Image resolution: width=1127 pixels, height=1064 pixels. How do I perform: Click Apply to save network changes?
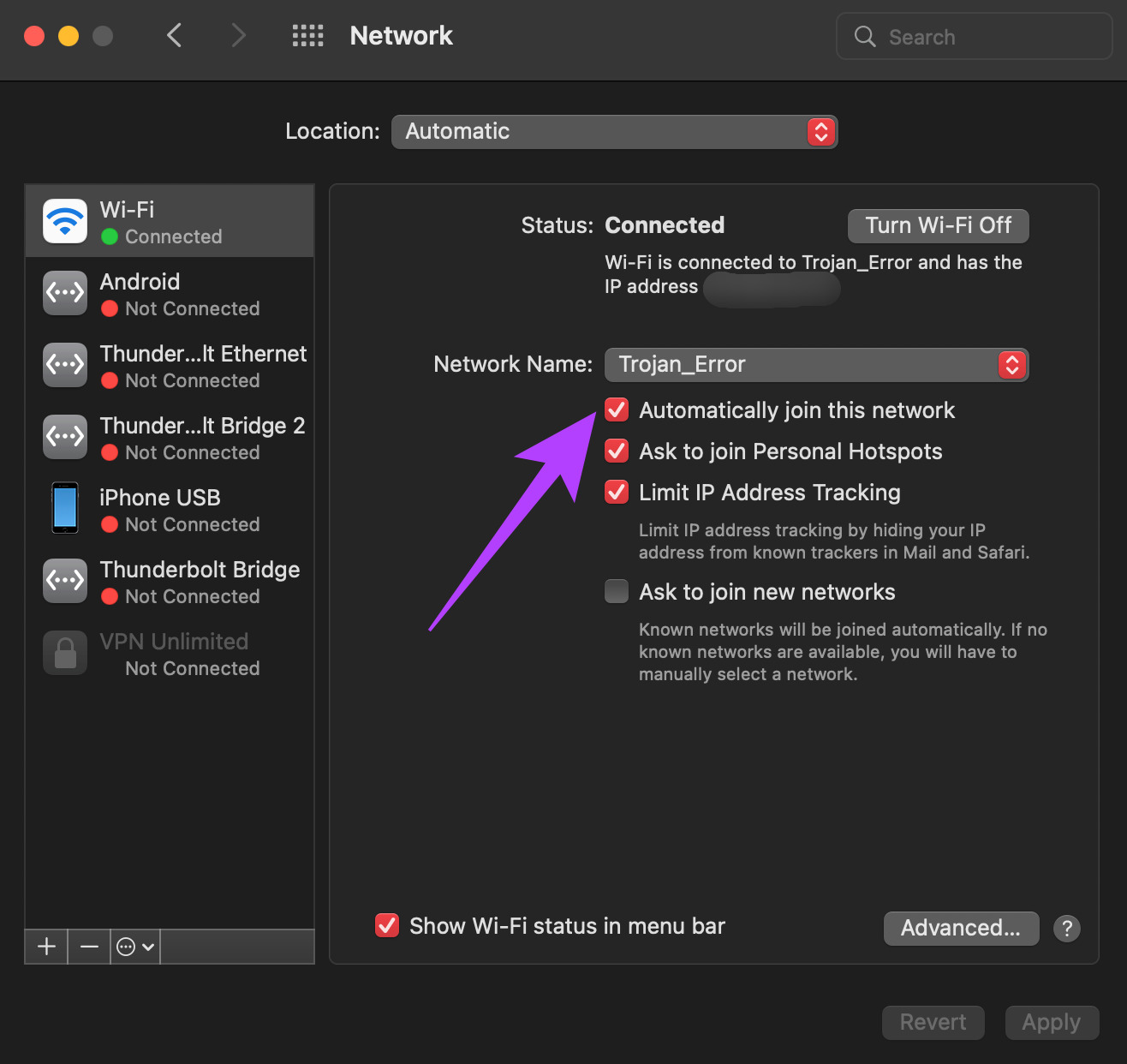pos(1052,1022)
